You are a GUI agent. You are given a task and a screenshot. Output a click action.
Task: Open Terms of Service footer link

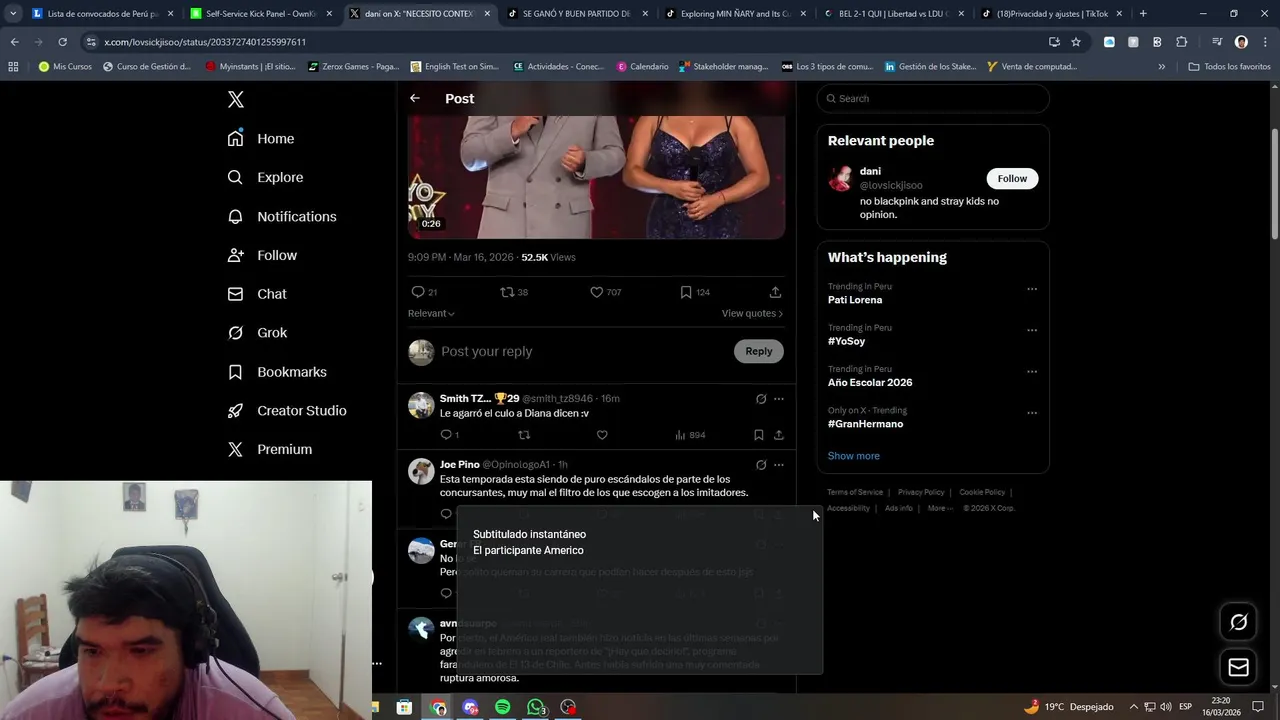(x=855, y=492)
